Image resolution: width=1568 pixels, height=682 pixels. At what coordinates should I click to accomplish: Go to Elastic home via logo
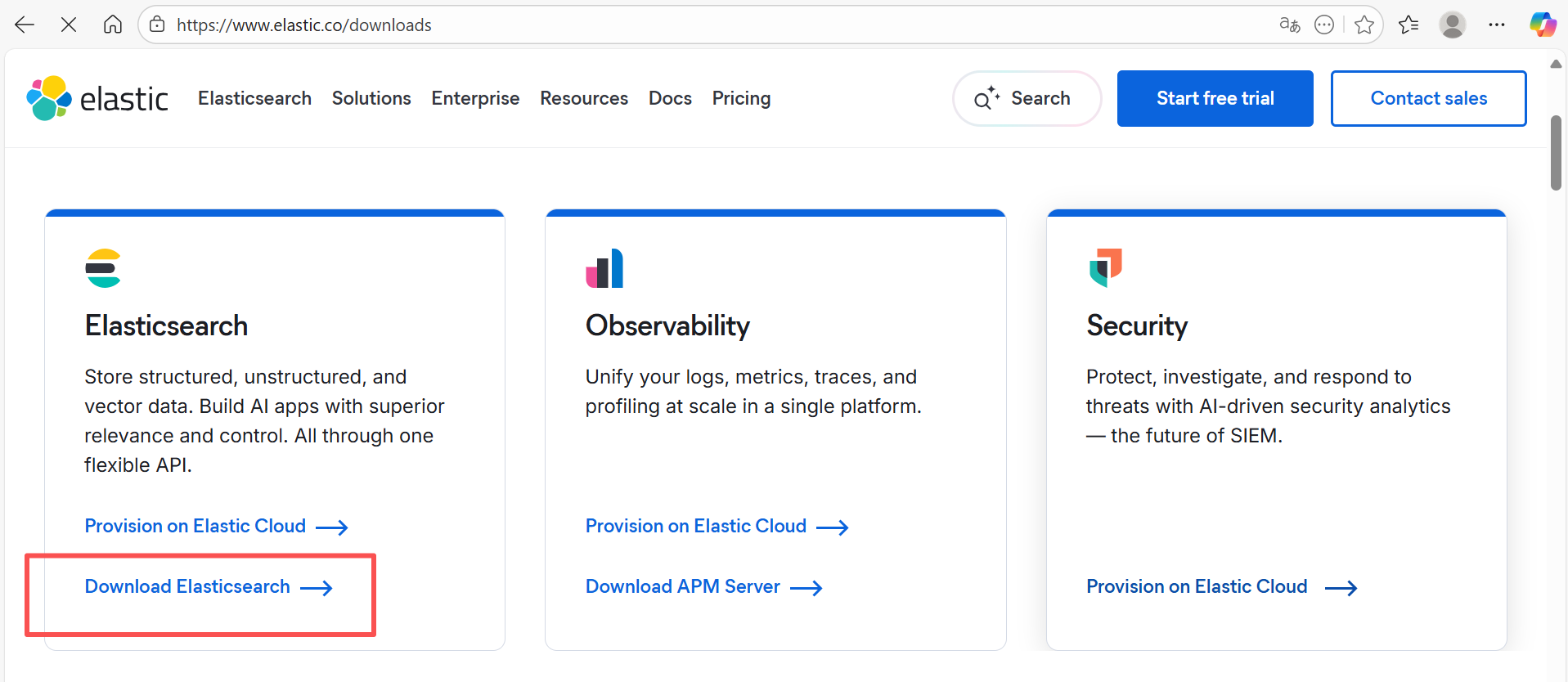pos(97,98)
